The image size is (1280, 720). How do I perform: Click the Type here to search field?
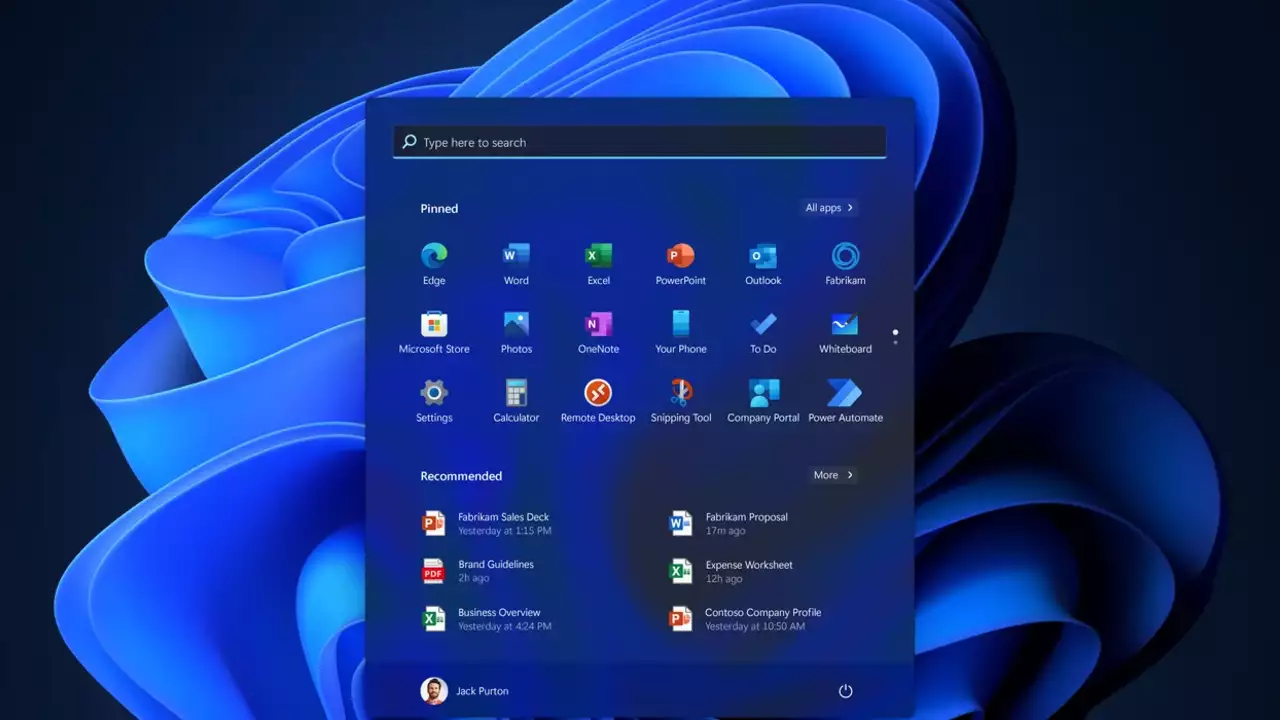640,142
